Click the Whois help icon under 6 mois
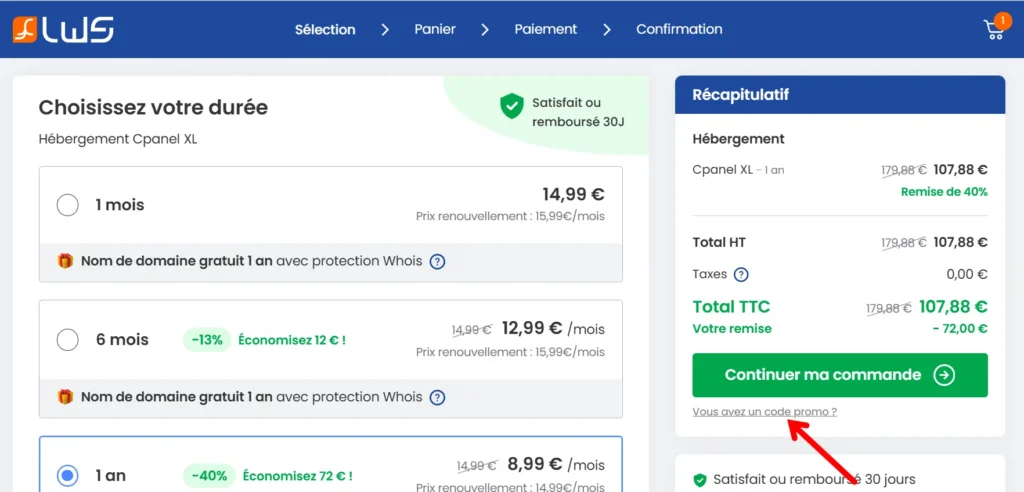 437,397
